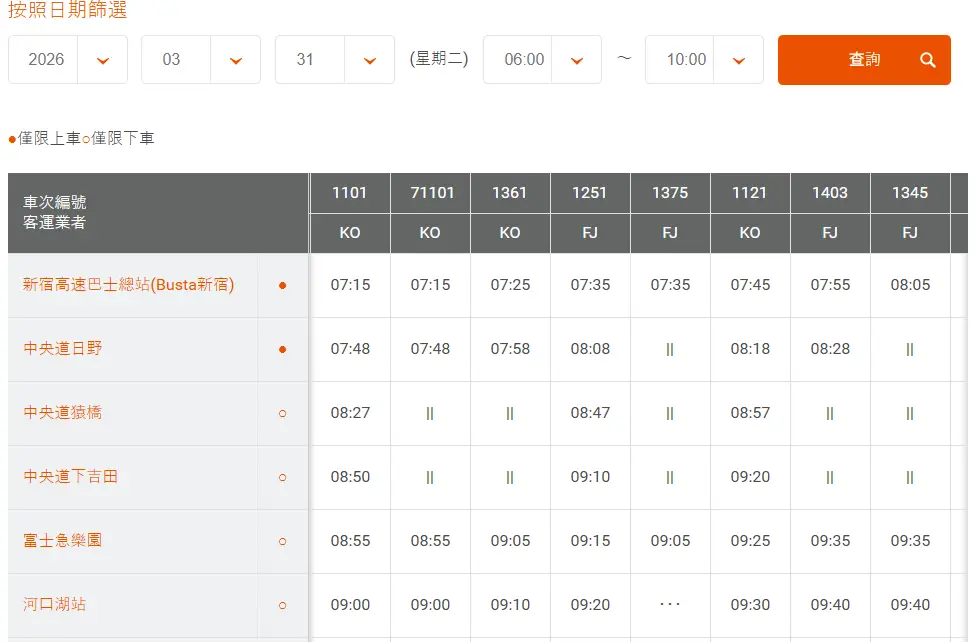The width and height of the screenshot is (975, 642).
Task: Open the 富士急樂園 stop link
Action: click(63, 541)
